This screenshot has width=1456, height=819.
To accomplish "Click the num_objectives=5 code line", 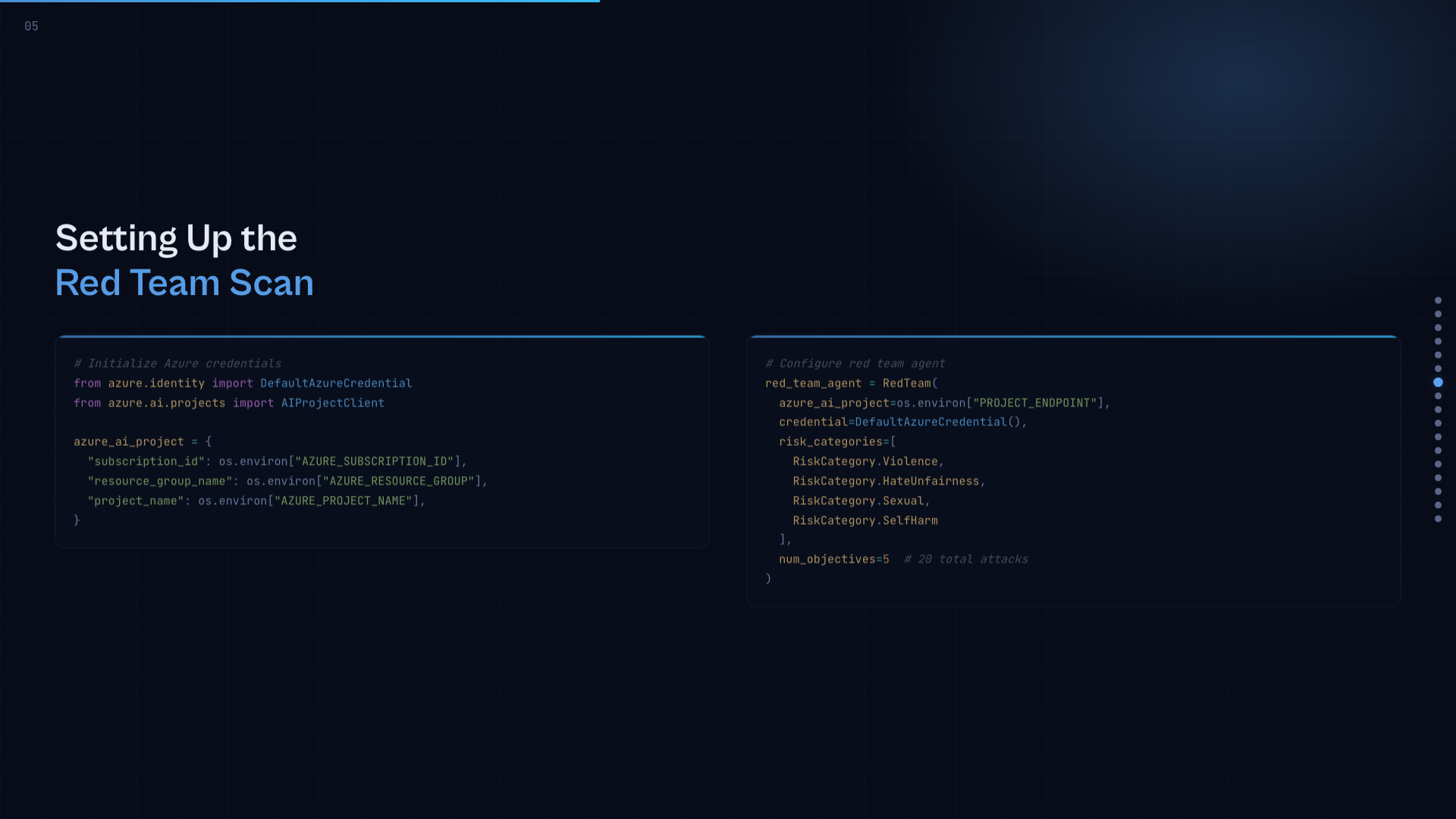I will [x=833, y=560].
